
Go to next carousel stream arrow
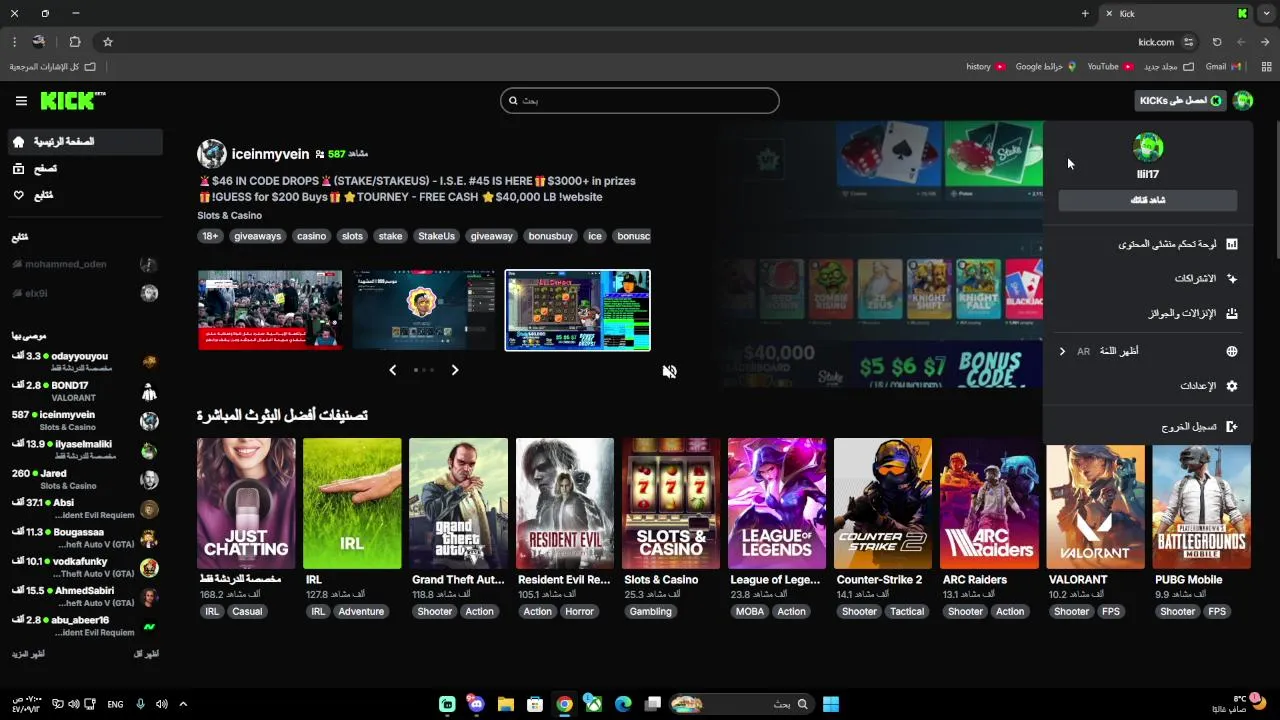(455, 370)
